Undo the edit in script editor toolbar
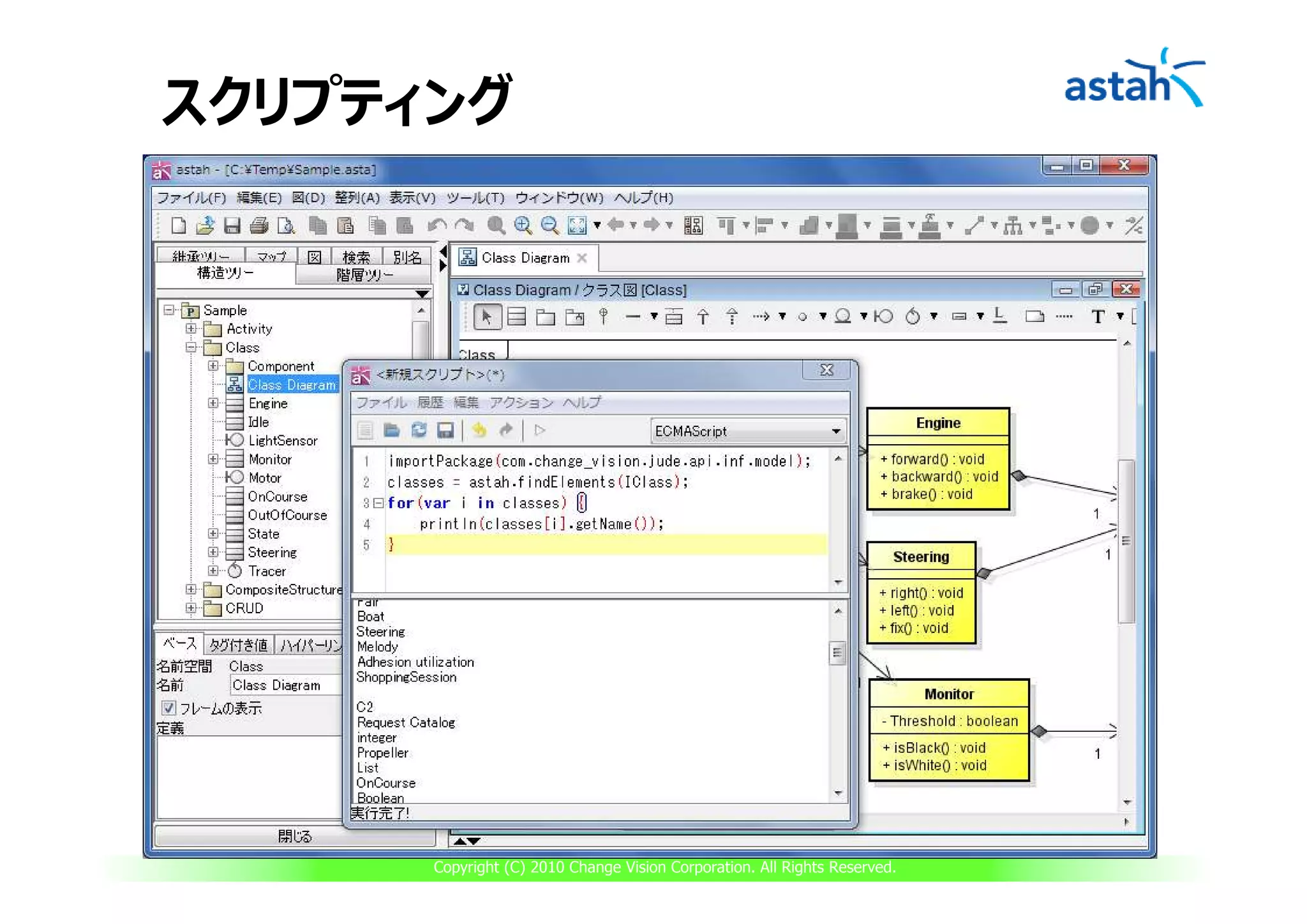Screen dimensions: 1307x924 479,431
